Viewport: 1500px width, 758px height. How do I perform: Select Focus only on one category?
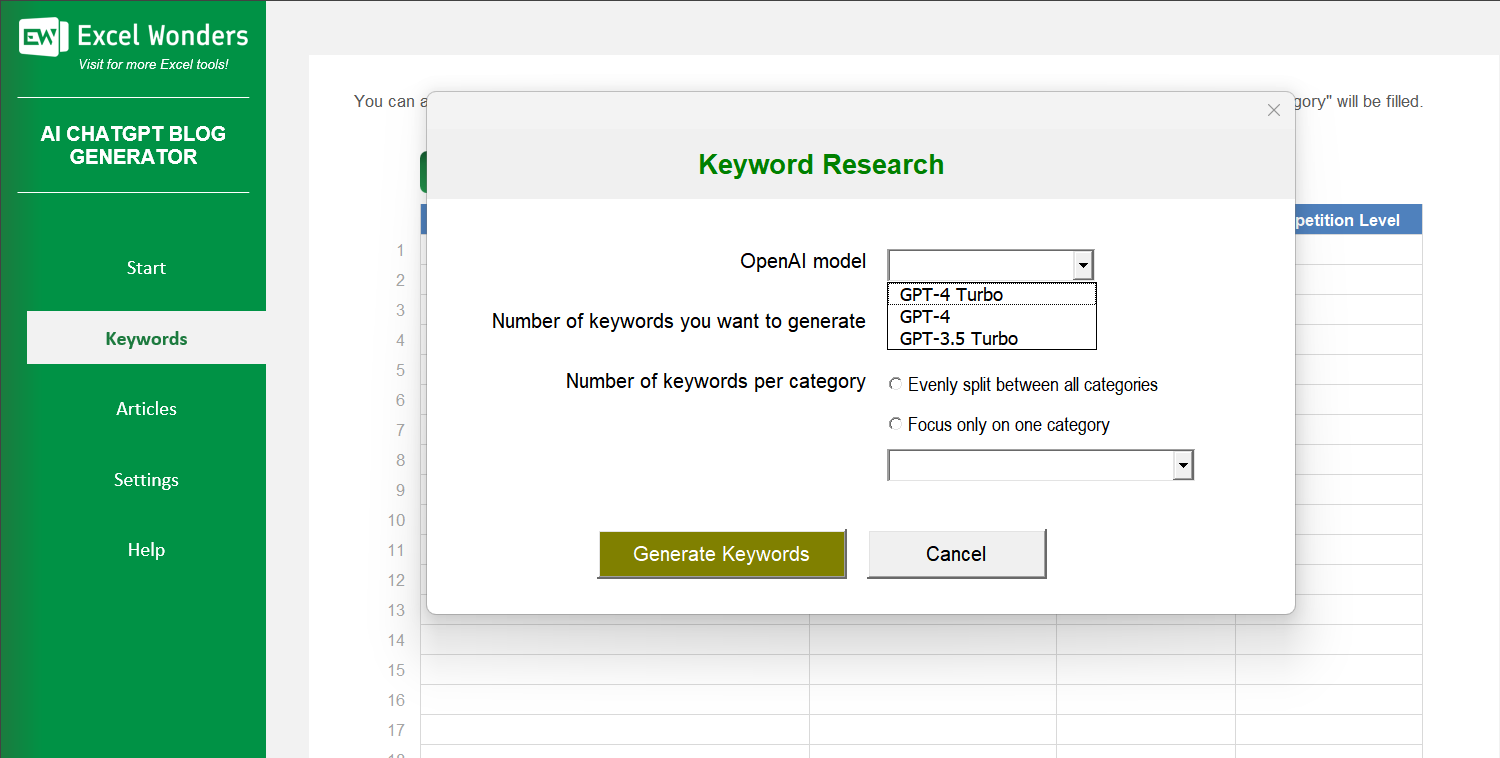pyautogui.click(x=895, y=423)
